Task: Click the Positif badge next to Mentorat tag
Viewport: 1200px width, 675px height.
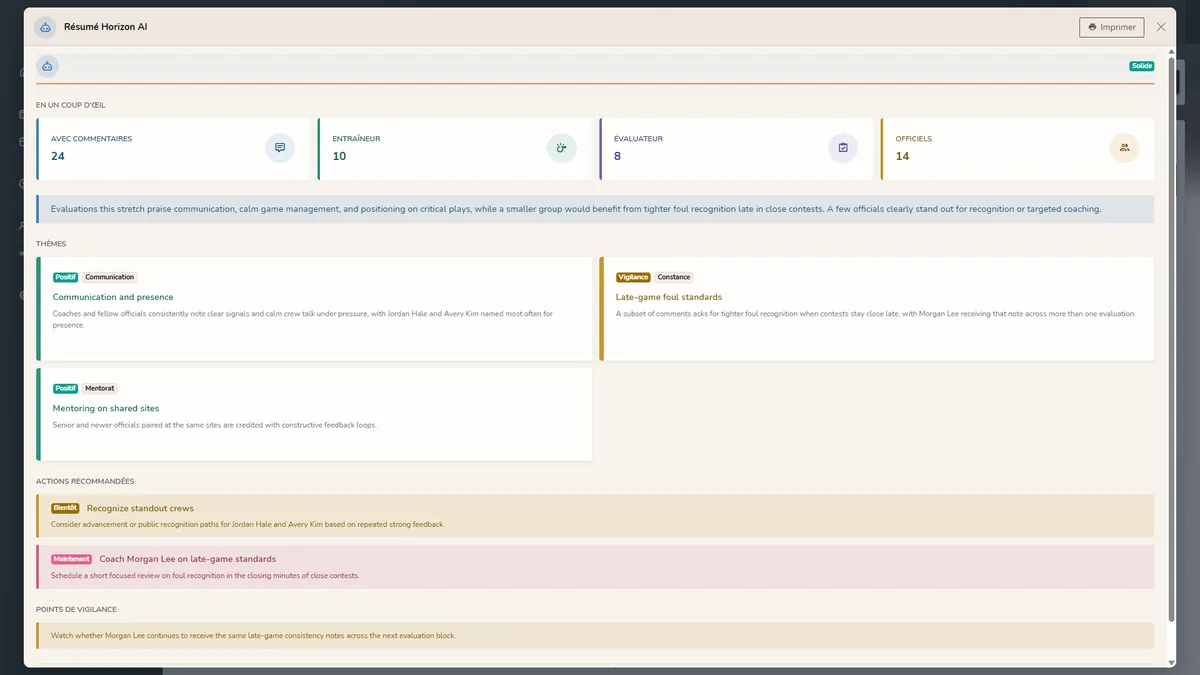Action: pyautogui.click(x=65, y=388)
